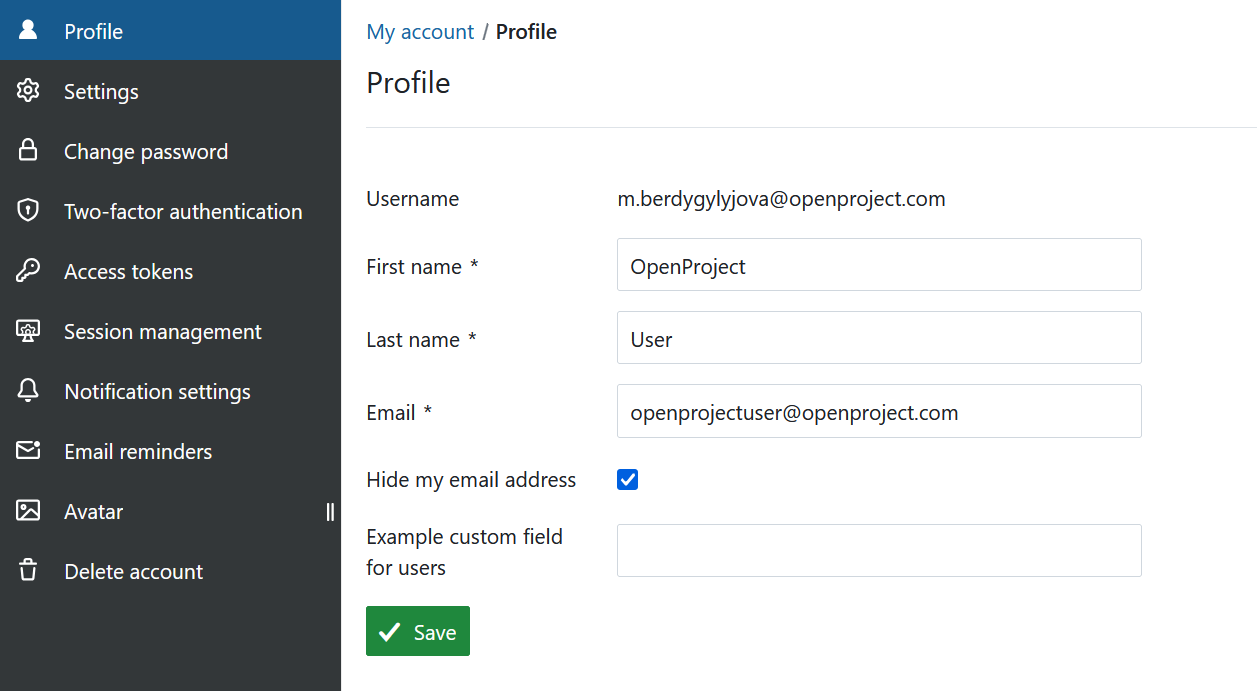
Task: Click the Access tokens key icon
Action: pyautogui.click(x=28, y=271)
